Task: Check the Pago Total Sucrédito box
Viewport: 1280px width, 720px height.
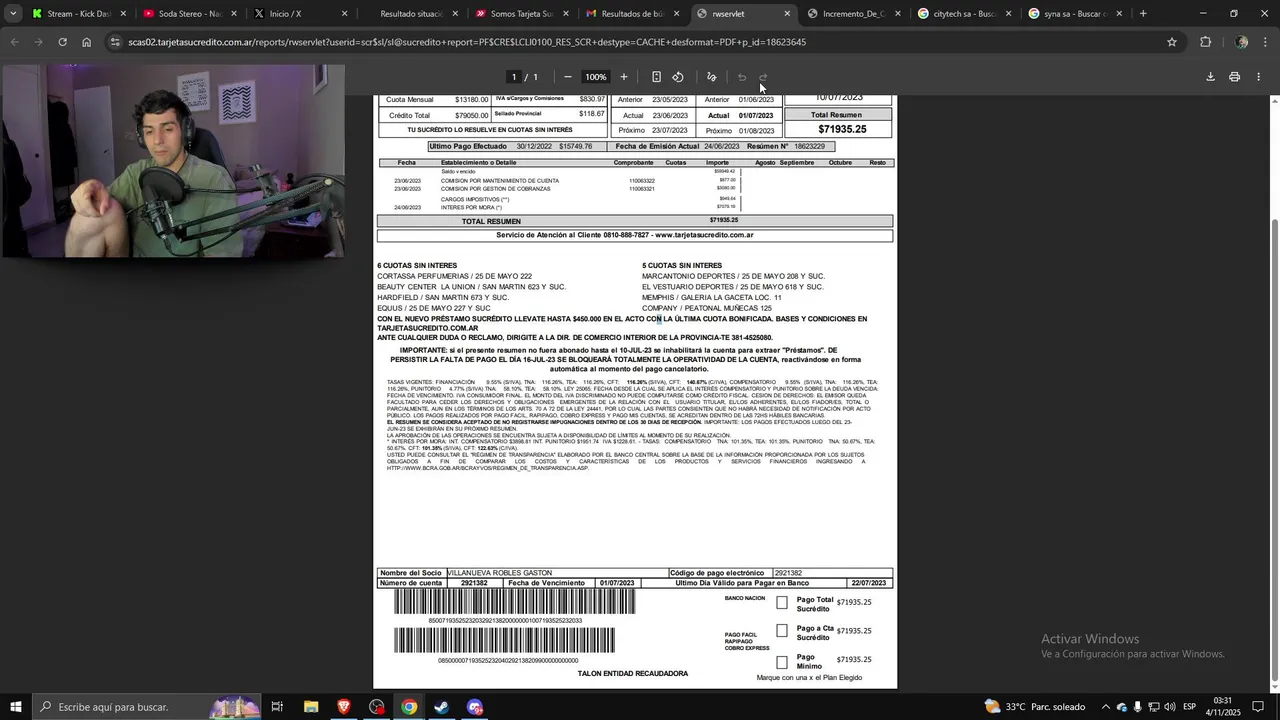Action: coord(782,603)
